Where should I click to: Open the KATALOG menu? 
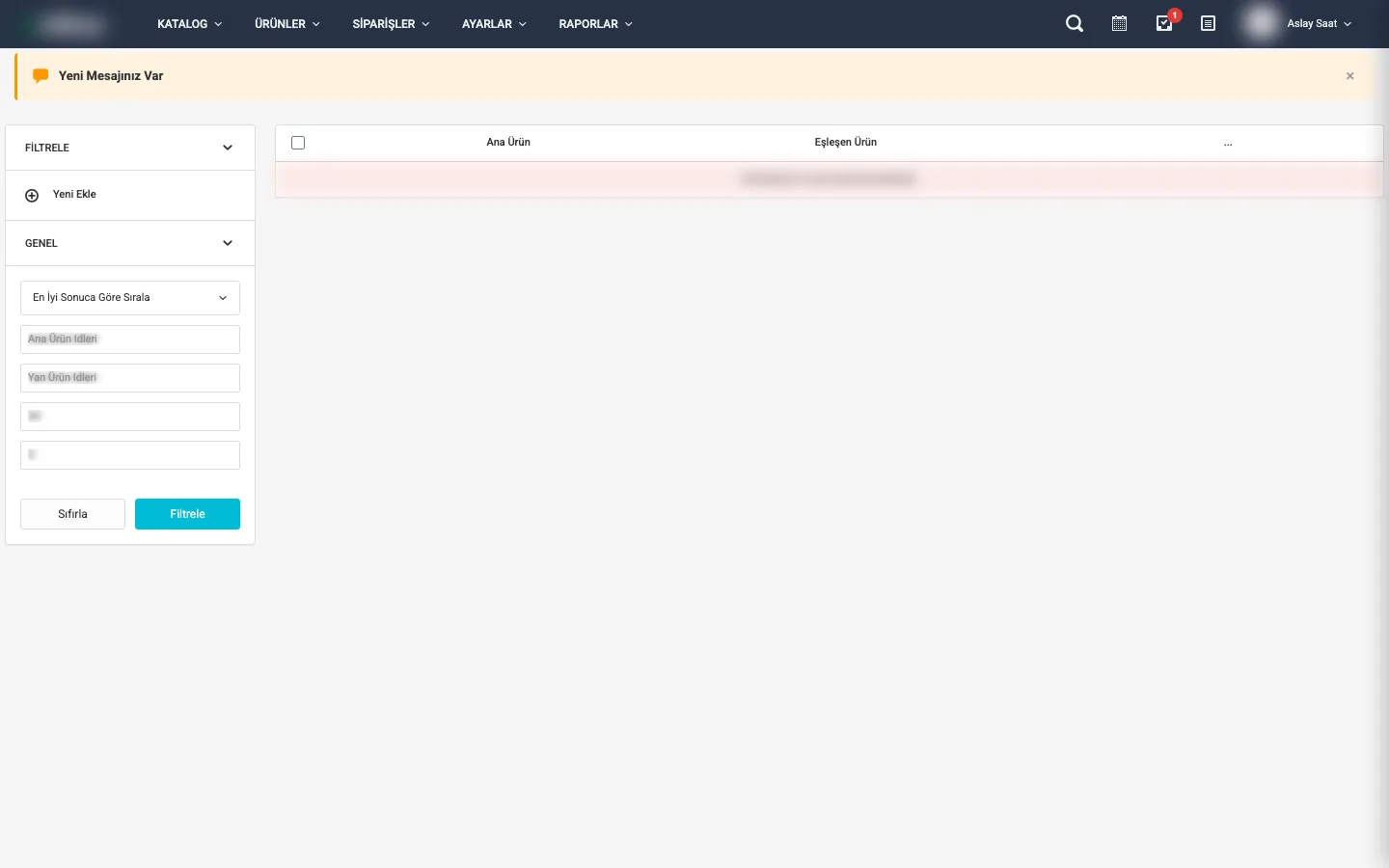tap(189, 24)
